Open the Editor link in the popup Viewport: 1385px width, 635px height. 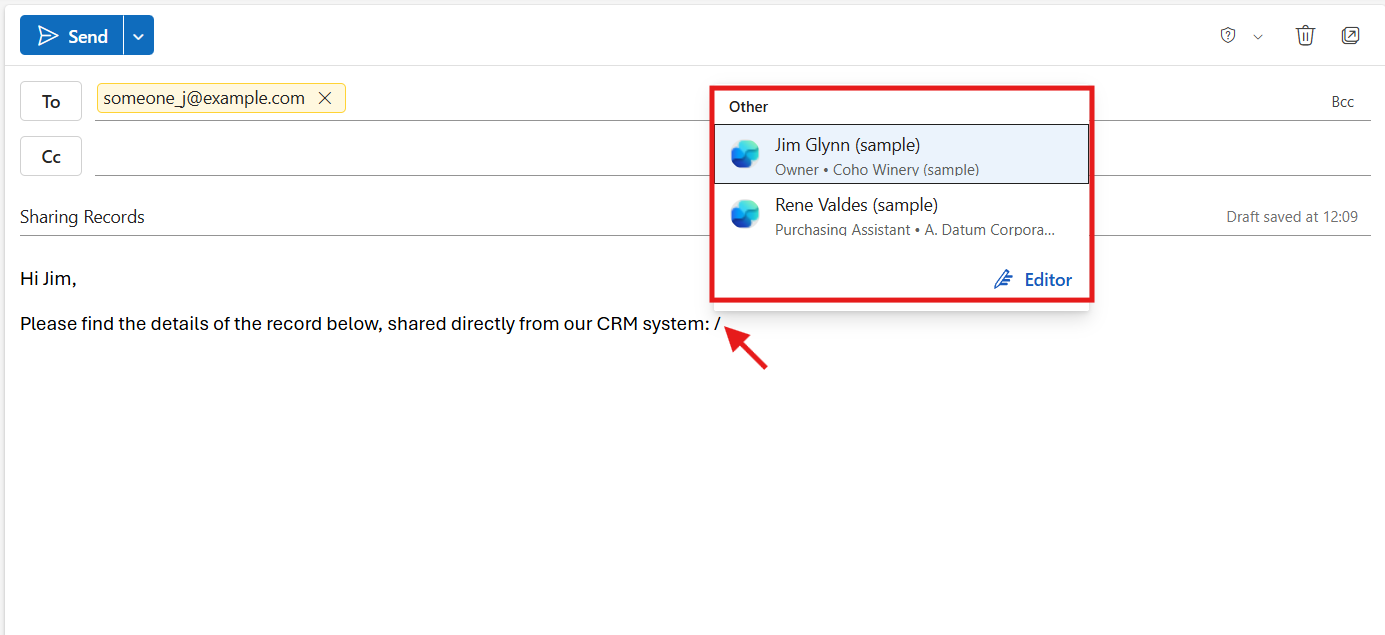click(x=1047, y=280)
